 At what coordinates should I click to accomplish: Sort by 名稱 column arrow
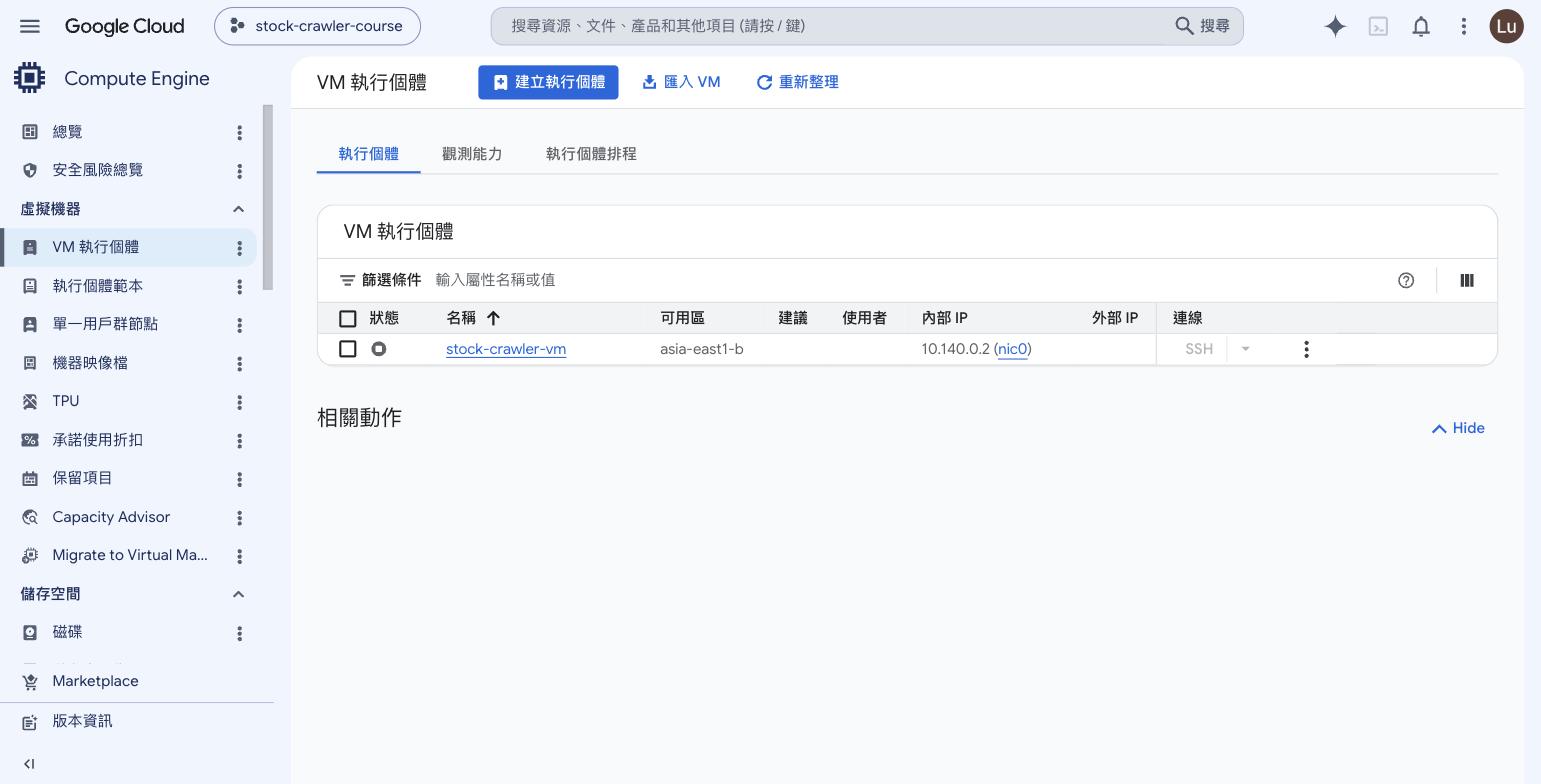(493, 318)
